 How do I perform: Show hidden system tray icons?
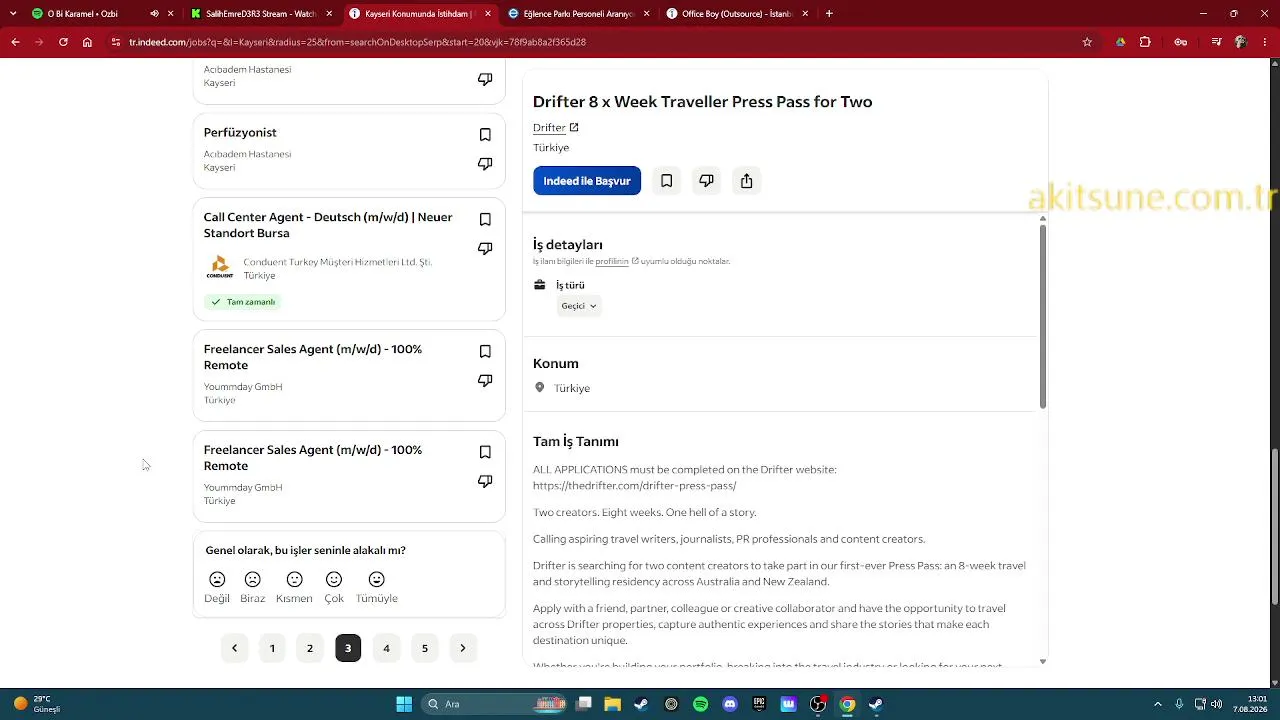click(x=1158, y=704)
